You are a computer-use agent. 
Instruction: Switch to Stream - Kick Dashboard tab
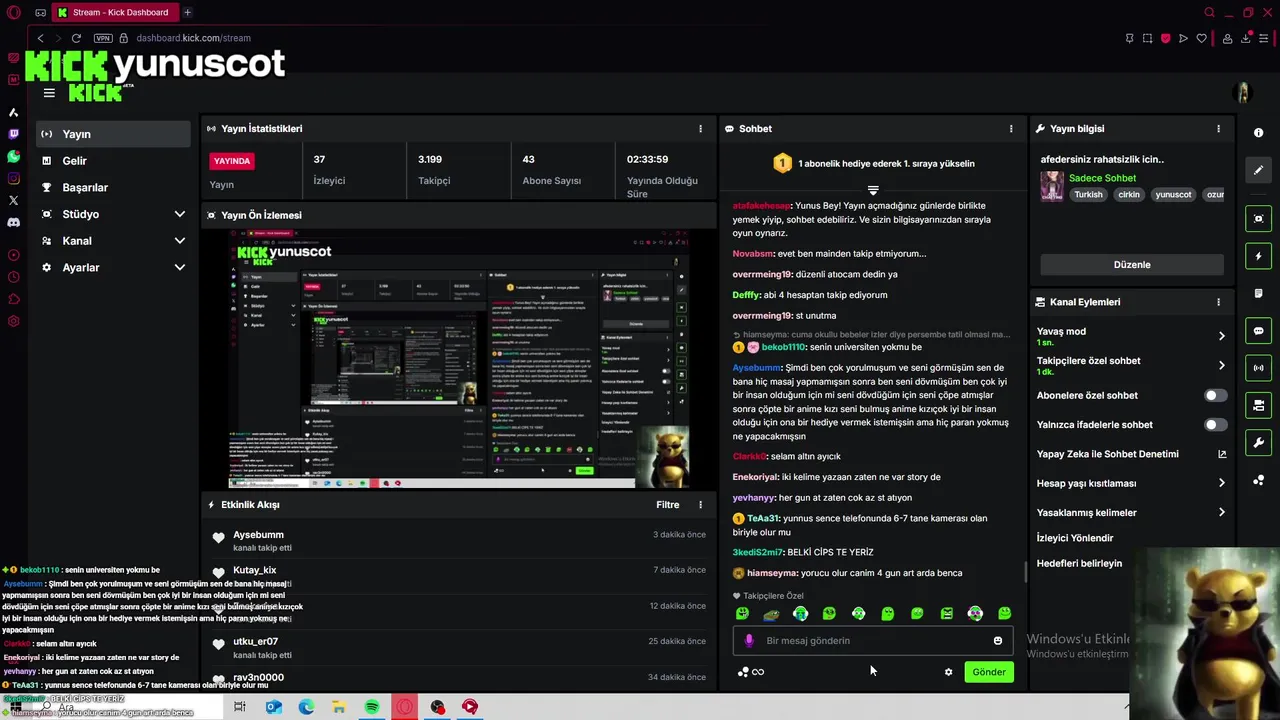pyautogui.click(x=115, y=12)
